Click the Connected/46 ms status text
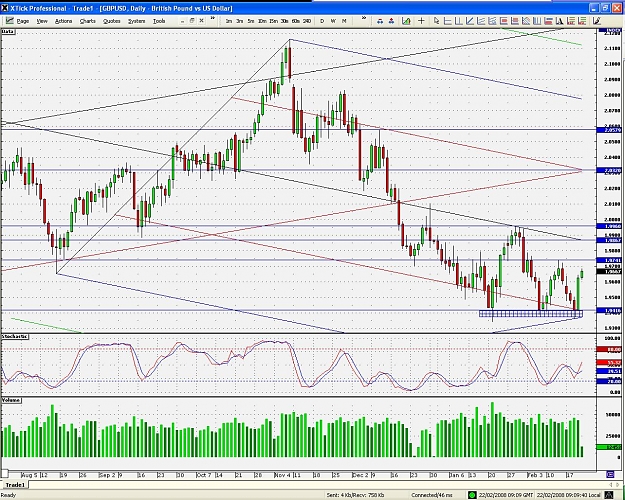The height and width of the screenshot is (500, 625). tap(432, 495)
